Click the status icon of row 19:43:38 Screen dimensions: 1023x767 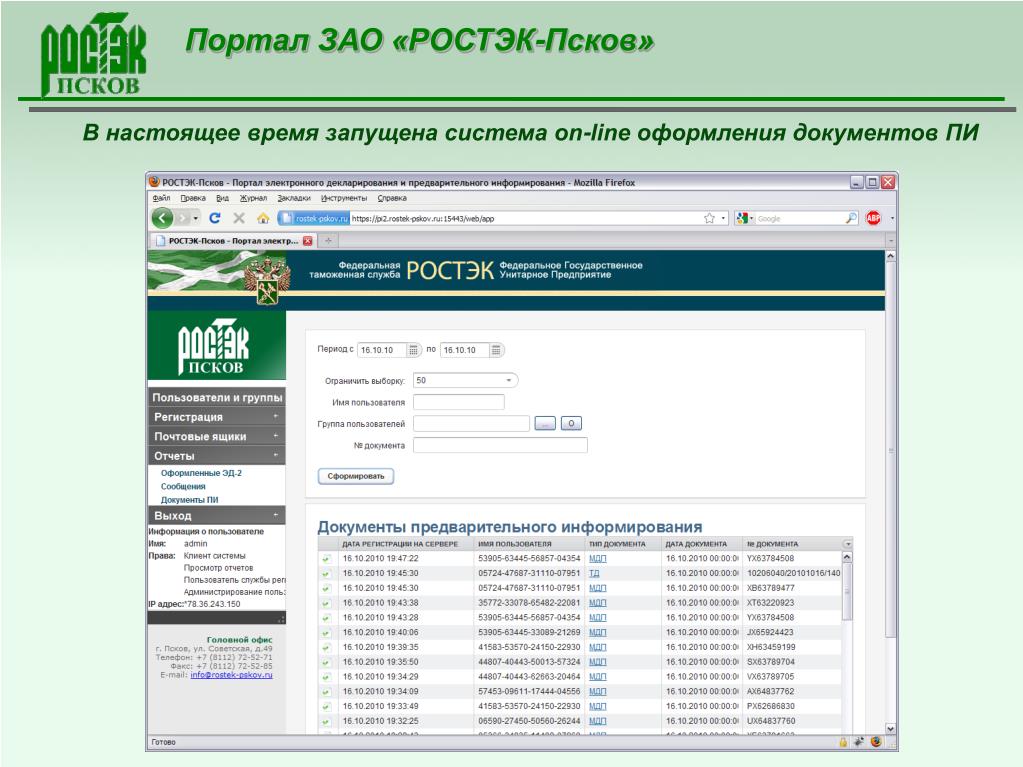[326, 603]
